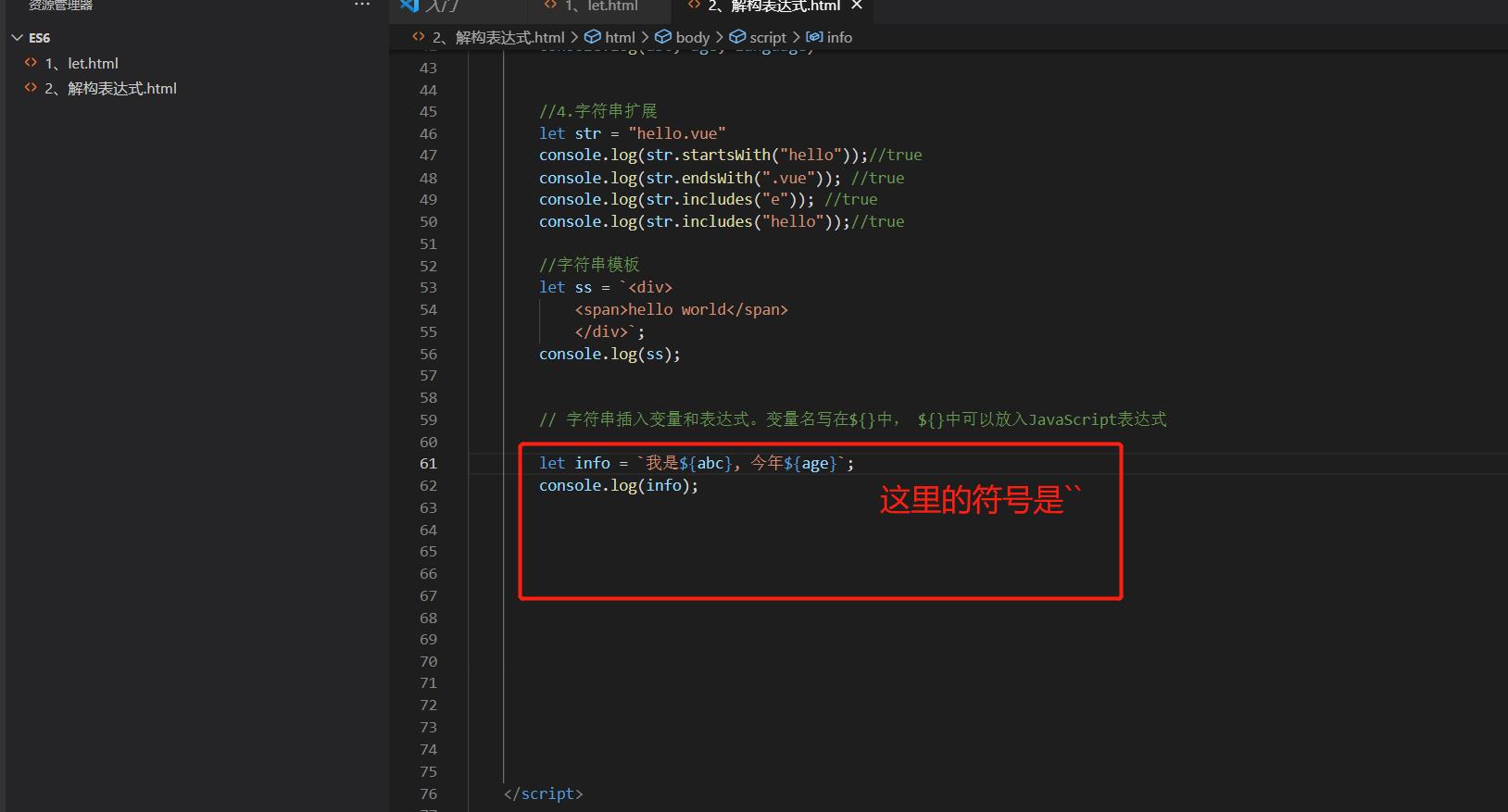The height and width of the screenshot is (812, 1508).
Task: Click line number 61 in the gutter
Action: (428, 463)
